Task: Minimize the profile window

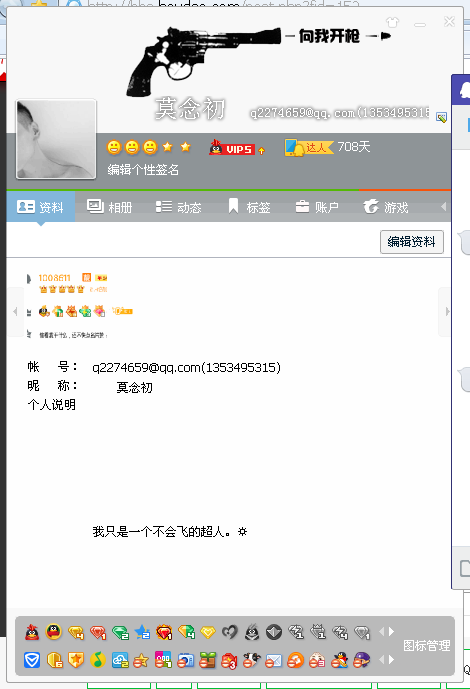Action: [420, 23]
